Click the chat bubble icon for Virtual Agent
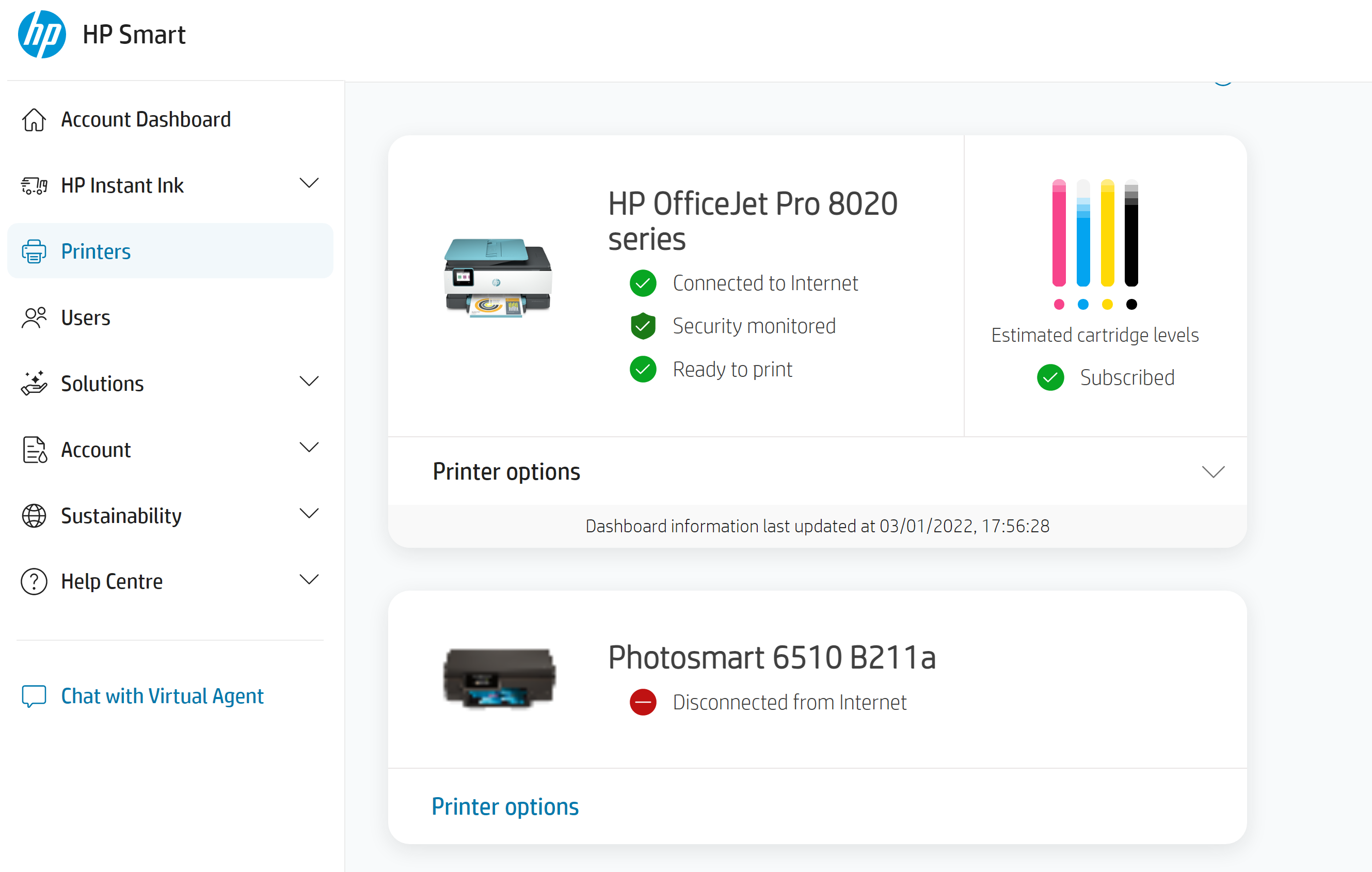This screenshot has width=1372, height=872. pos(34,696)
